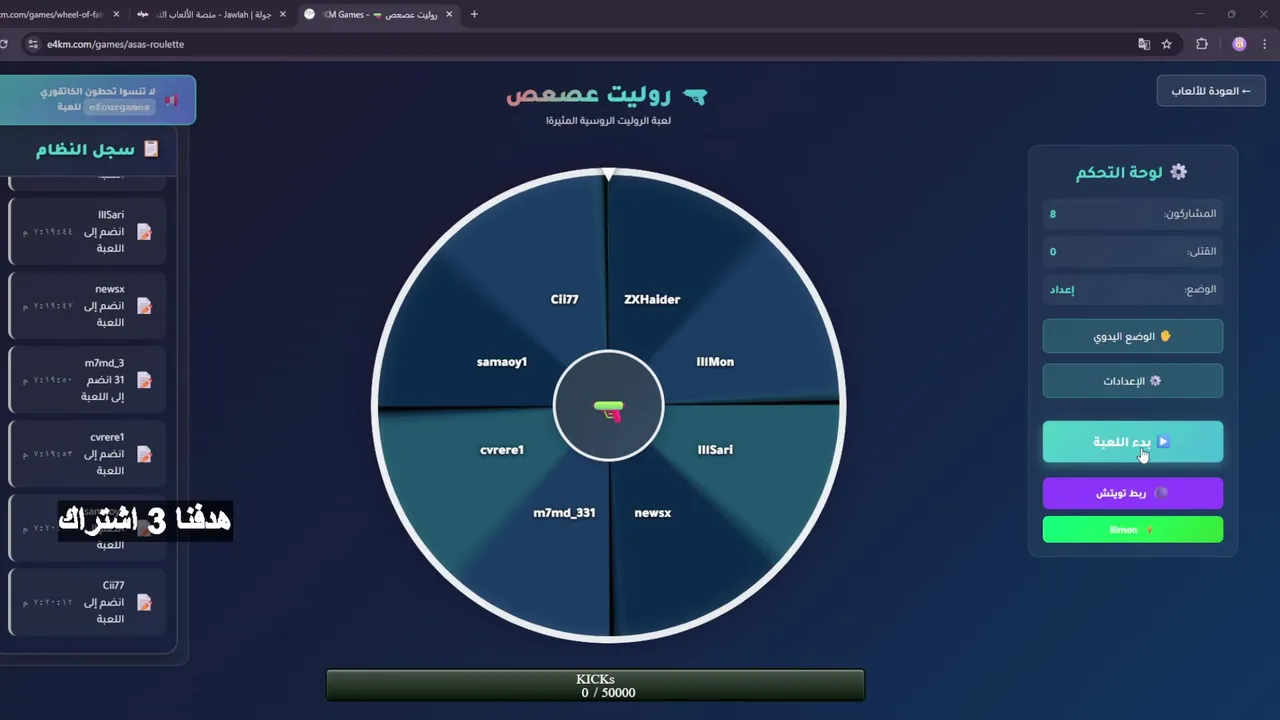Click the control panel gear icon
Image resolution: width=1280 pixels, height=720 pixels.
click(x=1179, y=172)
